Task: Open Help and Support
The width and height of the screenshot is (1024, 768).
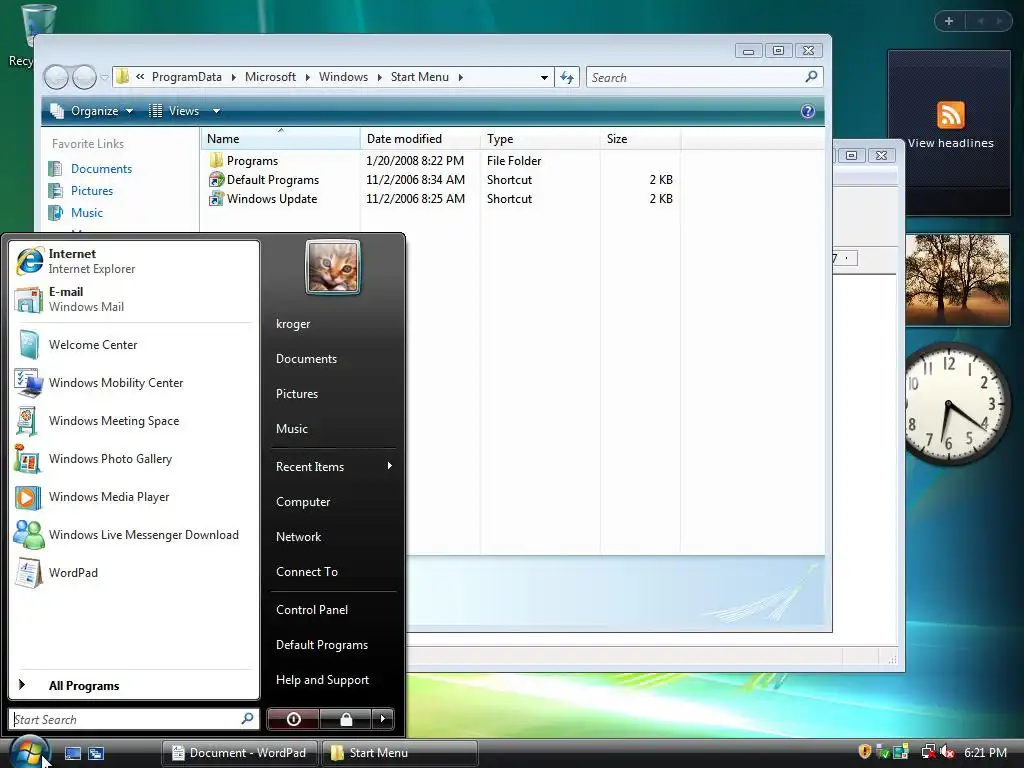Action: pos(333,680)
